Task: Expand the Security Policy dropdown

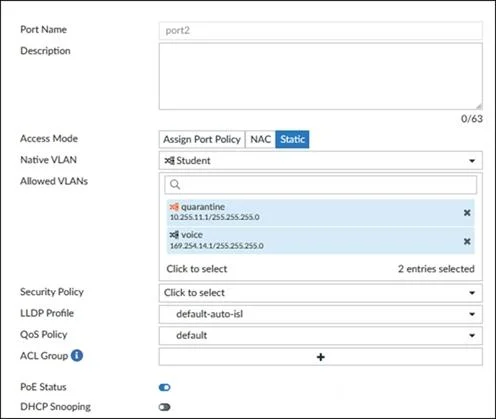Action: click(321, 293)
